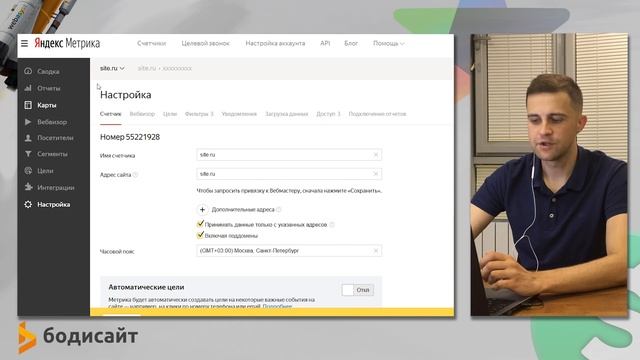This screenshot has width=640, height=360.
Task: Click plus icon for Дополнительные адреса
Action: [202, 209]
